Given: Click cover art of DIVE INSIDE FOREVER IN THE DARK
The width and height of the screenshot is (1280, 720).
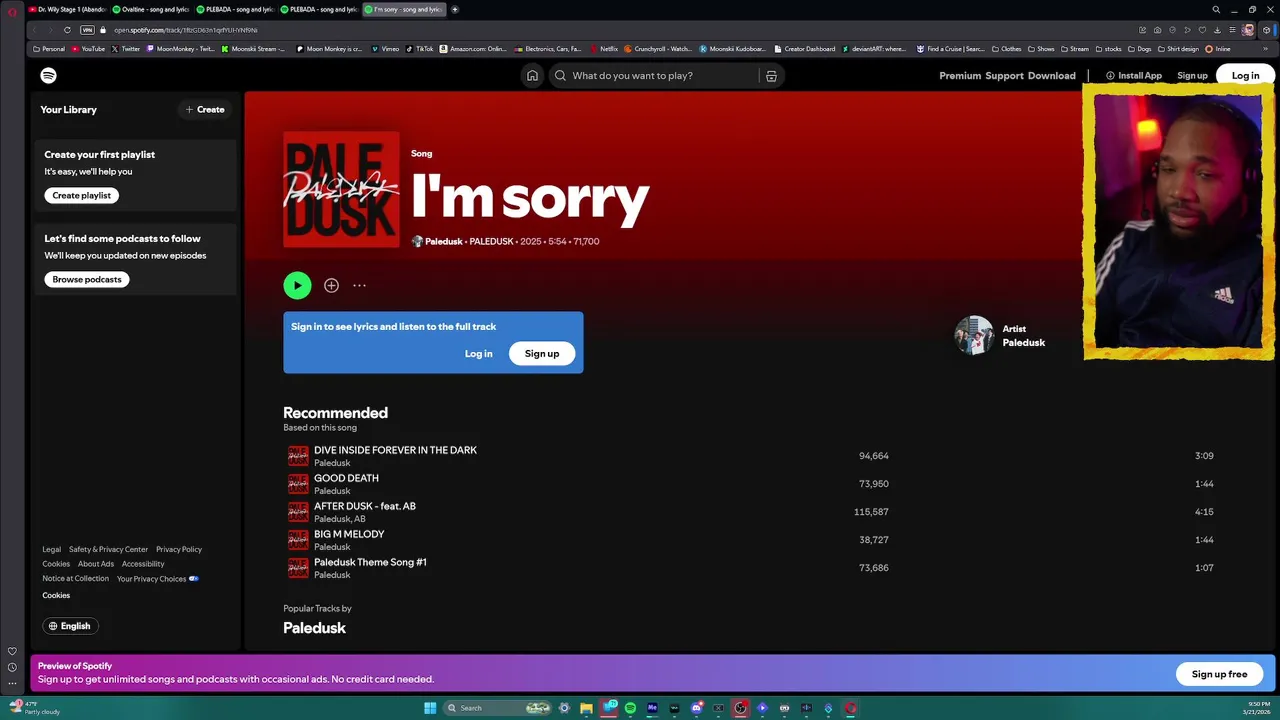Looking at the screenshot, I should (298, 456).
